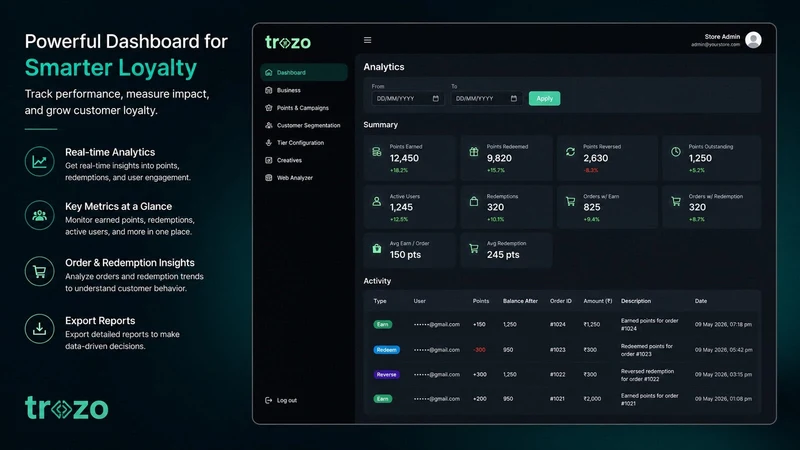Open the Store Admin avatar
The width and height of the screenshot is (800, 450).
(x=753, y=40)
